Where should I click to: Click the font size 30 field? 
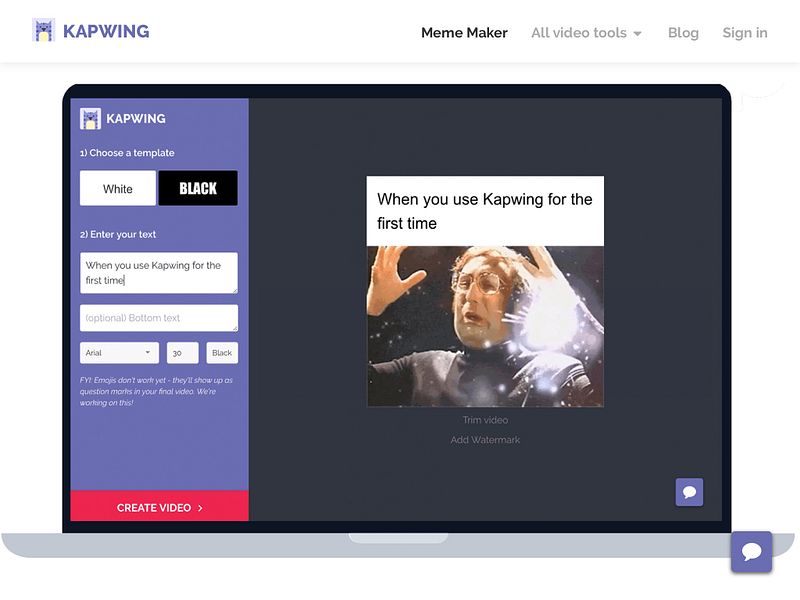pos(181,352)
